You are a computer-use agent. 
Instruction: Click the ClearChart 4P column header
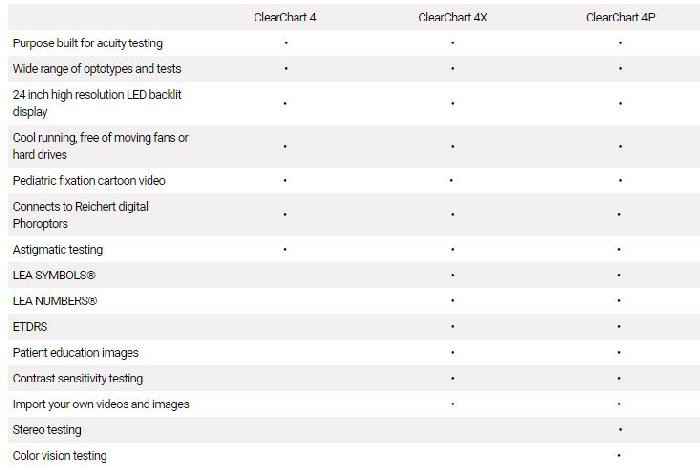tap(619, 17)
